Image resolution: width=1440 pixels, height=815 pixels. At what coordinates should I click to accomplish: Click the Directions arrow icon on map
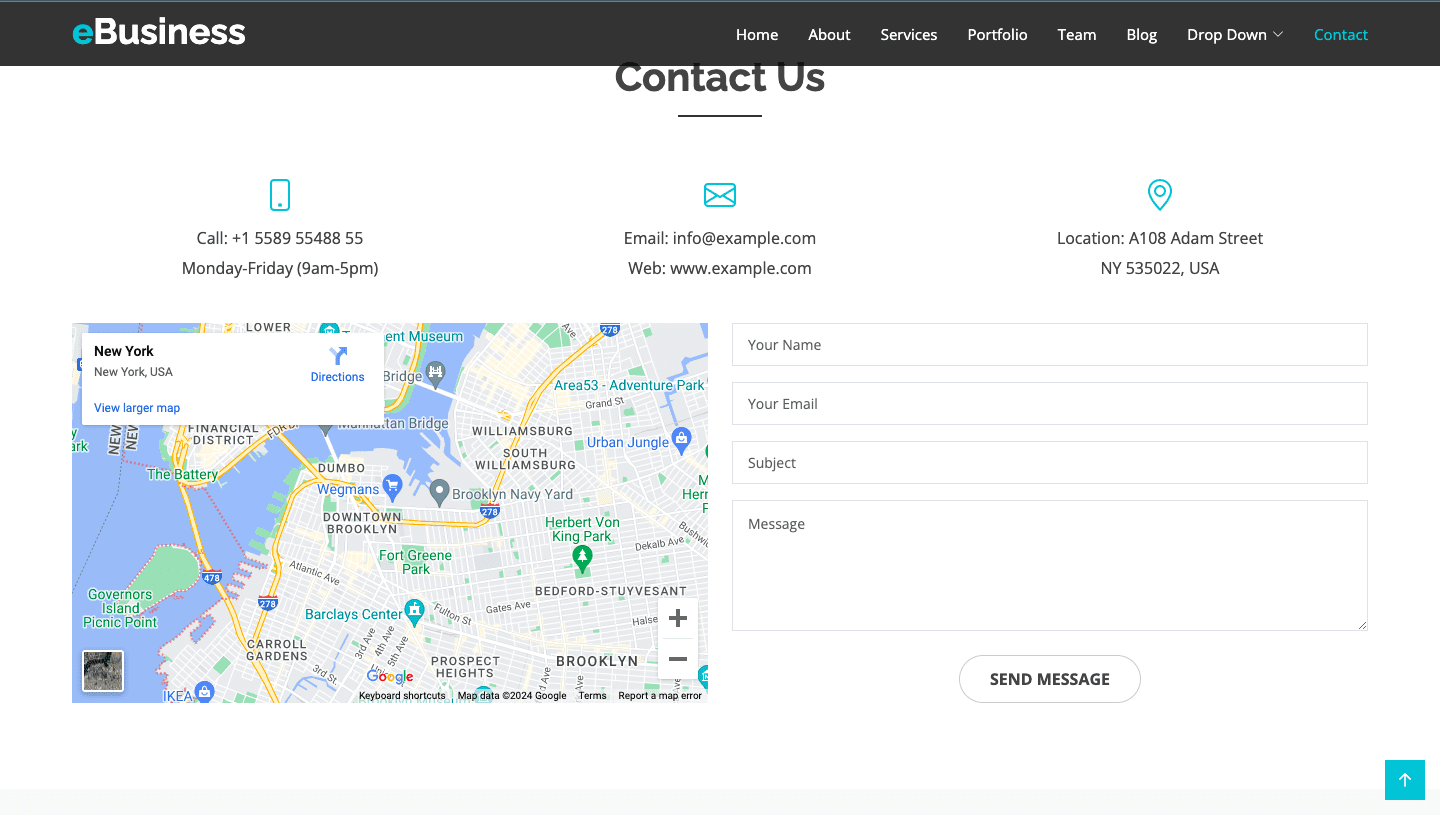(338, 357)
